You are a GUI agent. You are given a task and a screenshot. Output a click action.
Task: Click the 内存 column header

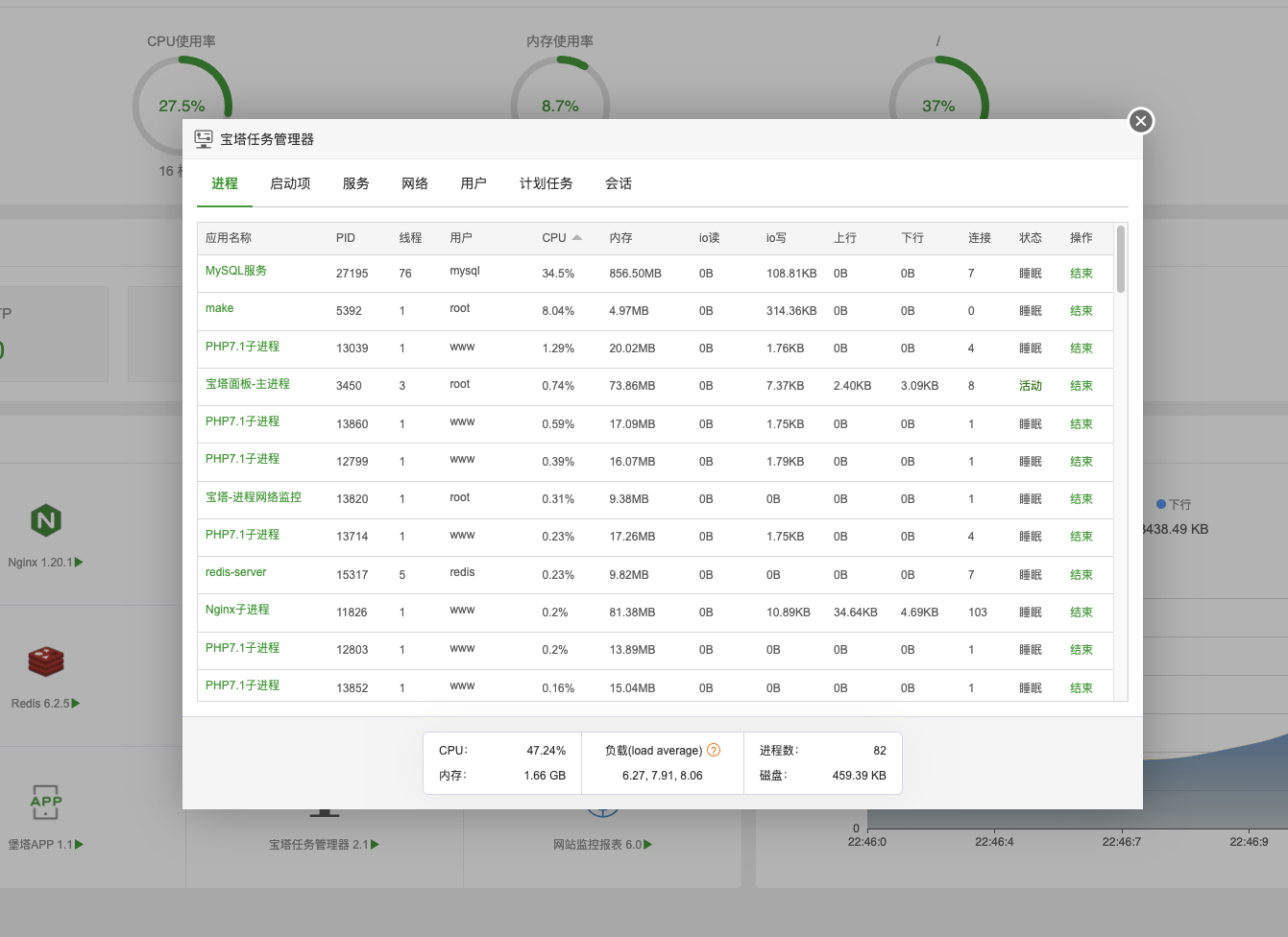coord(620,238)
